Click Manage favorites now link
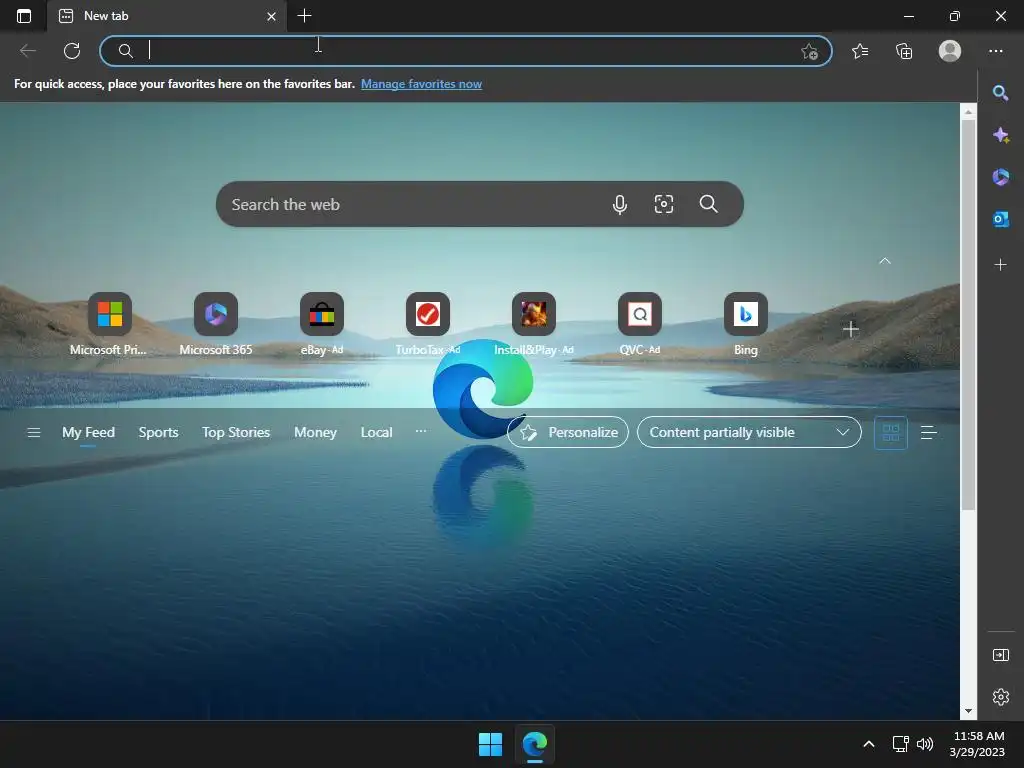The height and width of the screenshot is (768, 1024). (421, 84)
